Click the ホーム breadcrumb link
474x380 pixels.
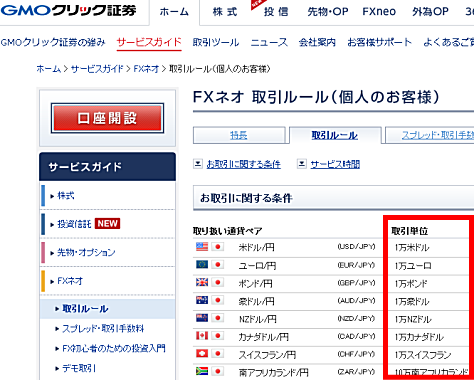[49, 69]
